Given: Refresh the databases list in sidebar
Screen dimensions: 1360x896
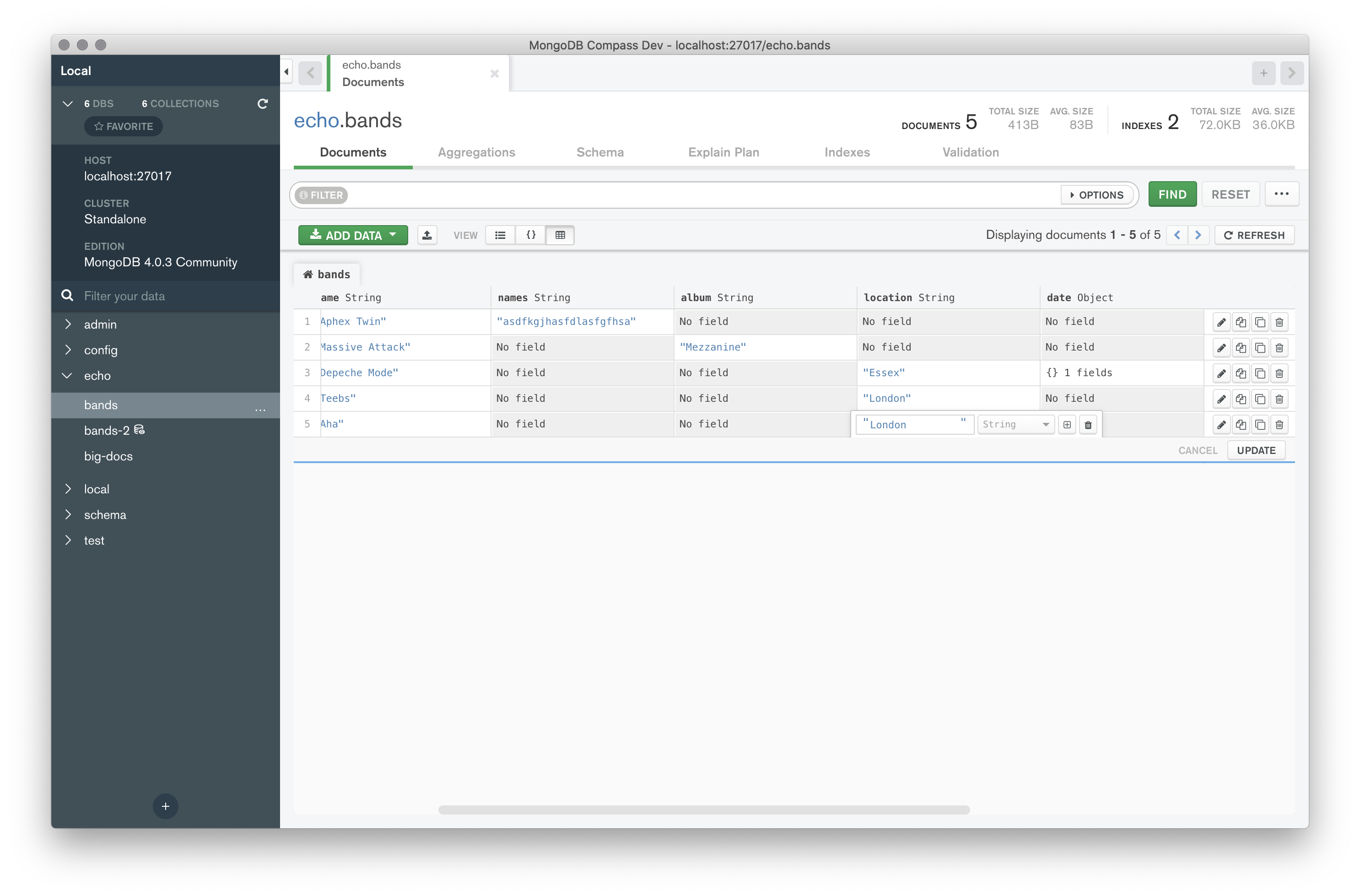Looking at the screenshot, I should 262,104.
